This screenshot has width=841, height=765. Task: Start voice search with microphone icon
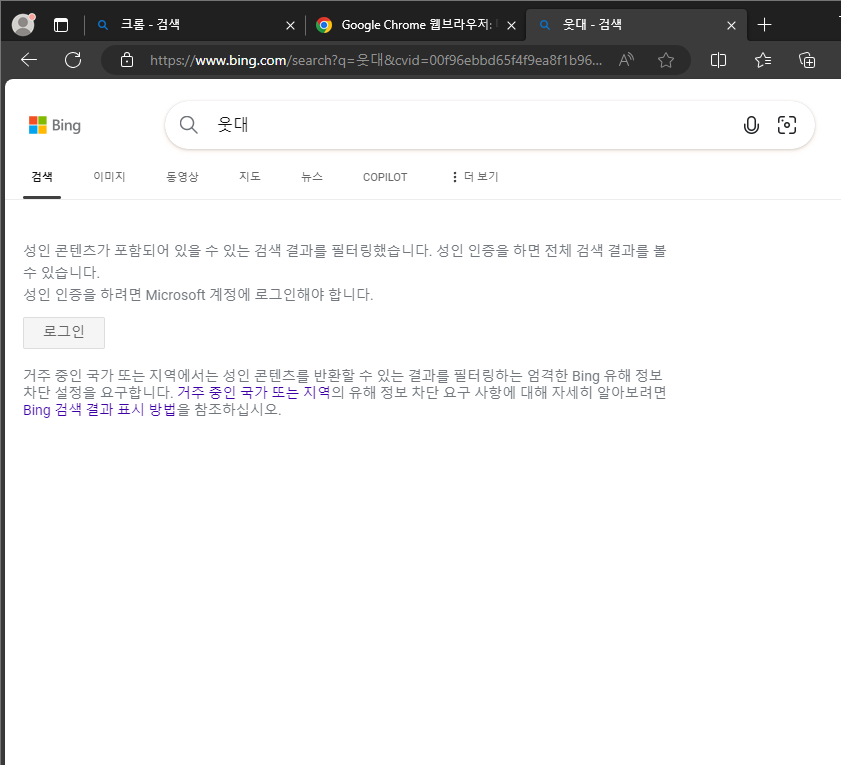click(751, 125)
